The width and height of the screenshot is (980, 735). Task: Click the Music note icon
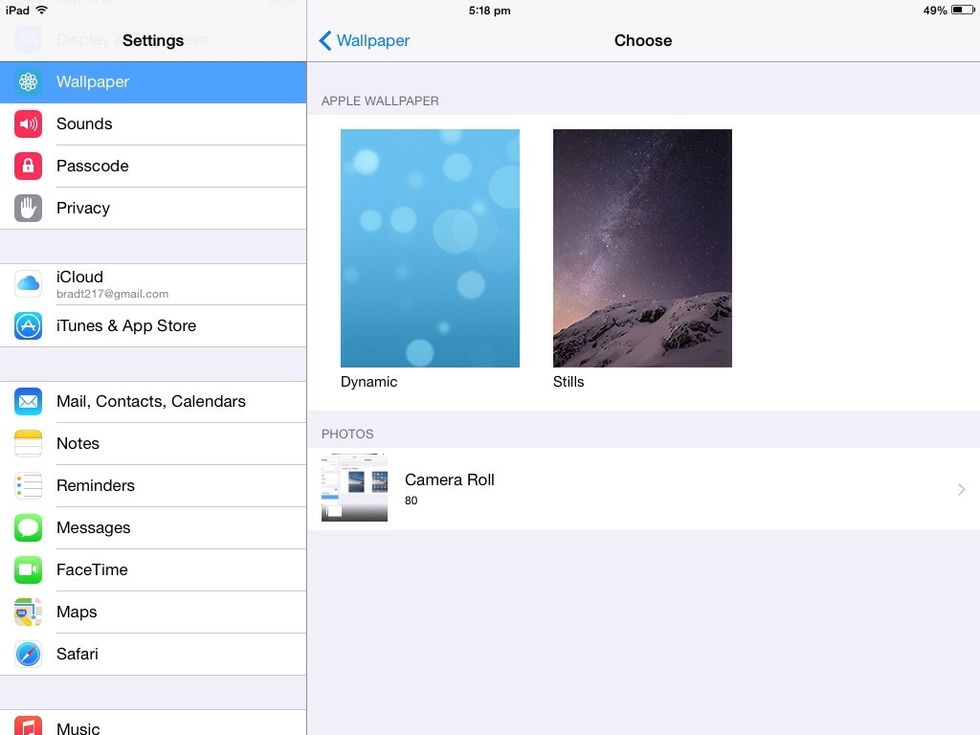(x=28, y=726)
